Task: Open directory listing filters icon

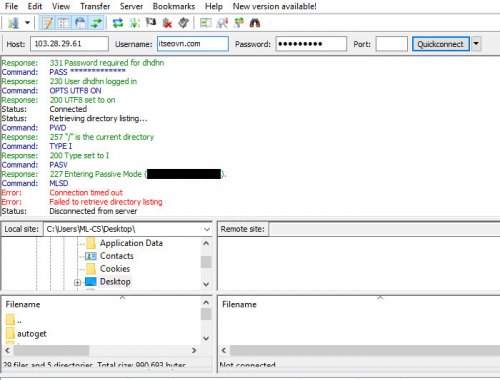Action: [x=206, y=23]
